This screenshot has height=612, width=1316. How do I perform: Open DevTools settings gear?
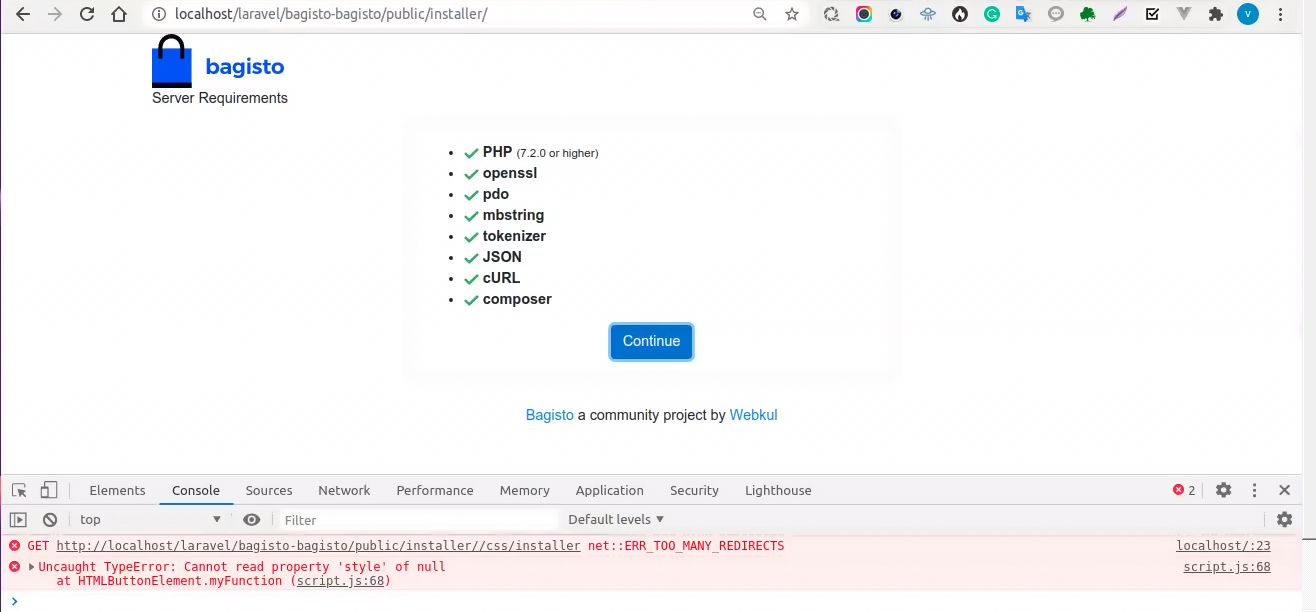pyautogui.click(x=1223, y=490)
